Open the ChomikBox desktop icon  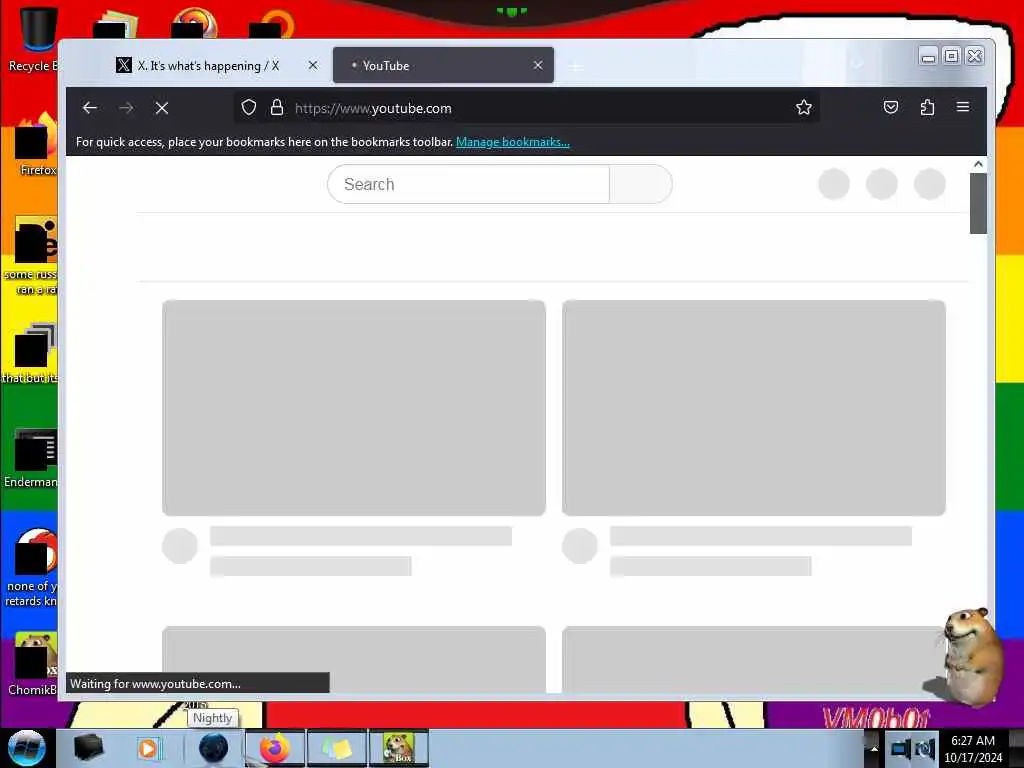coord(33,663)
